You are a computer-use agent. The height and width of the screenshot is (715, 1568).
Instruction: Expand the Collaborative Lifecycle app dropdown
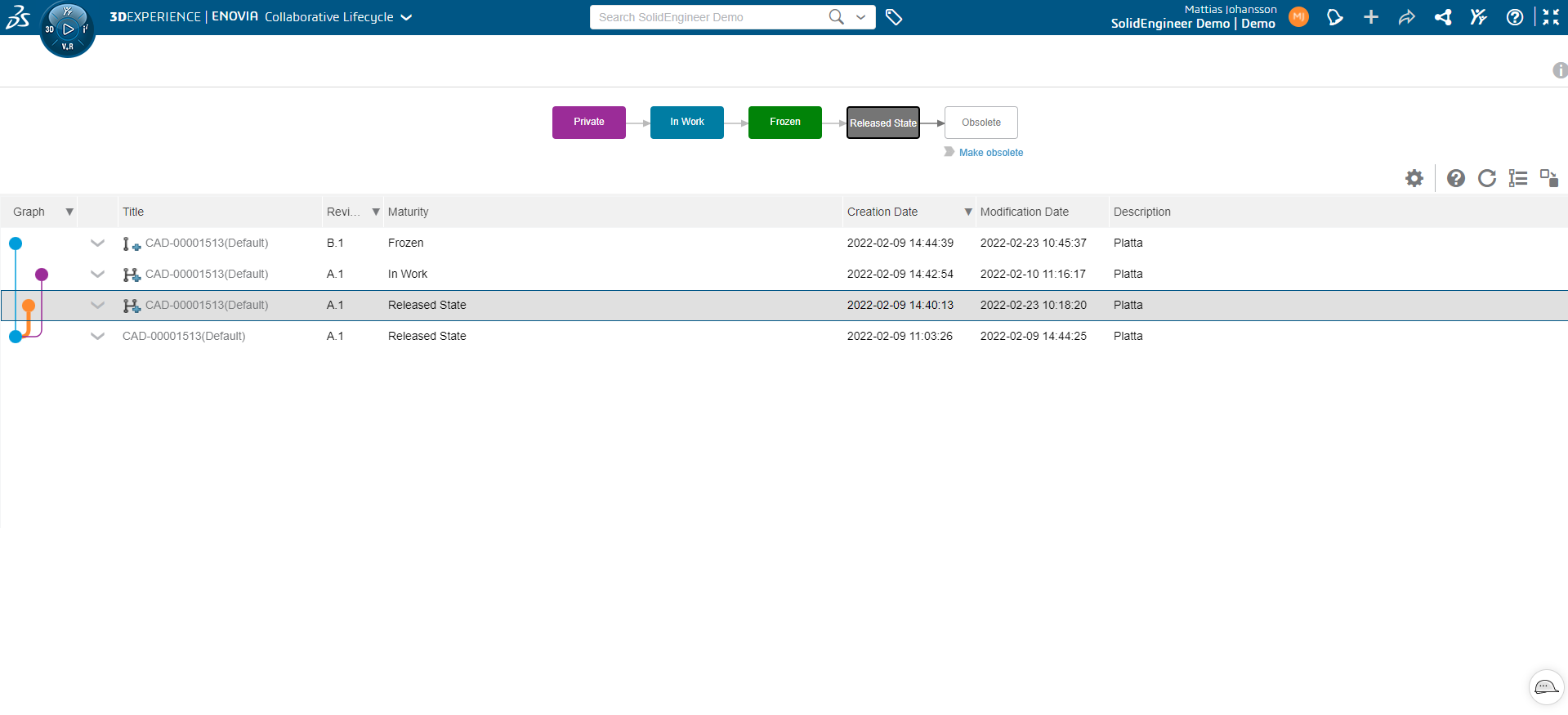point(406,17)
